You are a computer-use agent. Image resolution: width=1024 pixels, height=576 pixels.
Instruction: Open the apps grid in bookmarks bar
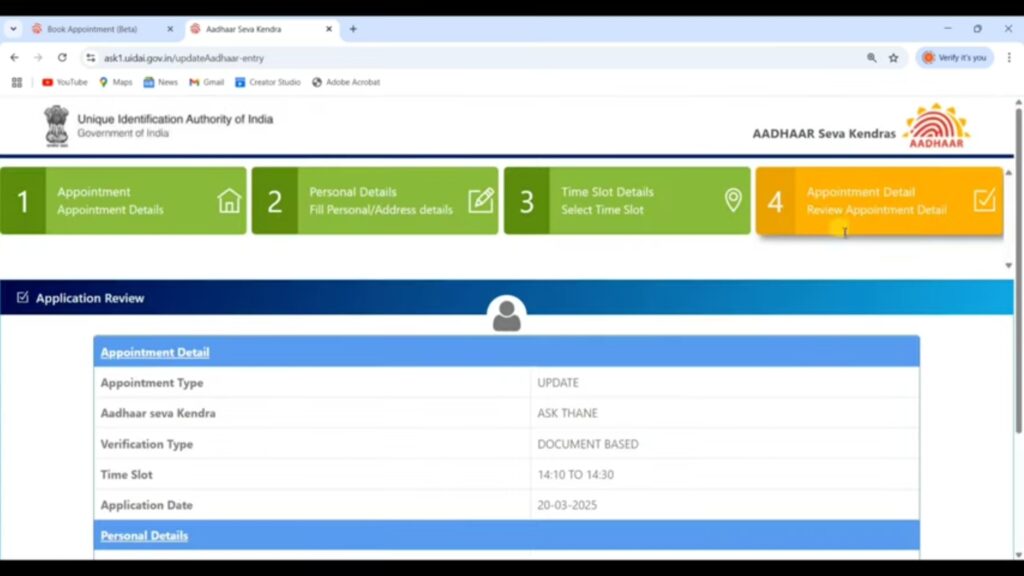pyautogui.click(x=17, y=82)
